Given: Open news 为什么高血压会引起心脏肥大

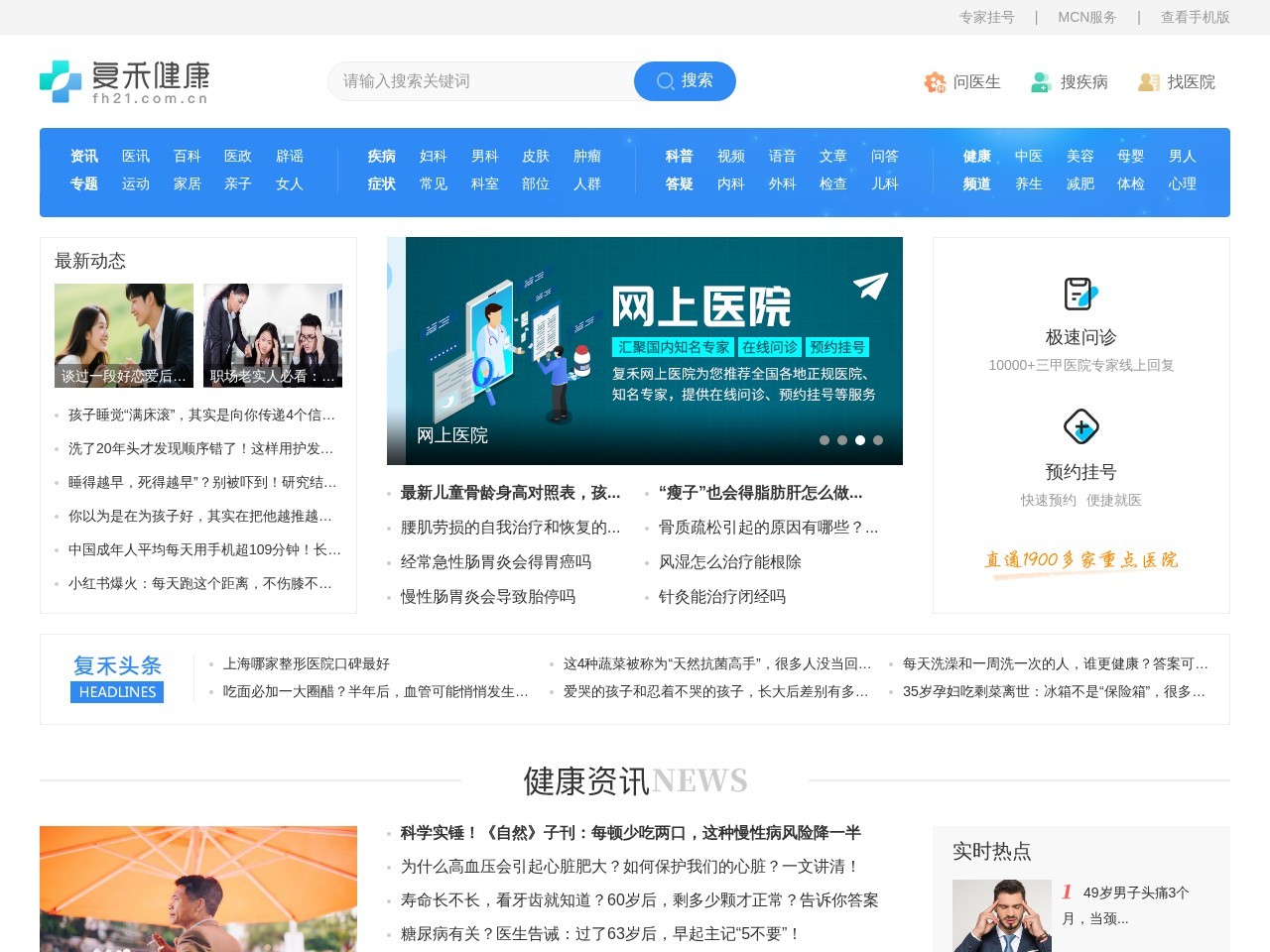Looking at the screenshot, I should coord(630,867).
